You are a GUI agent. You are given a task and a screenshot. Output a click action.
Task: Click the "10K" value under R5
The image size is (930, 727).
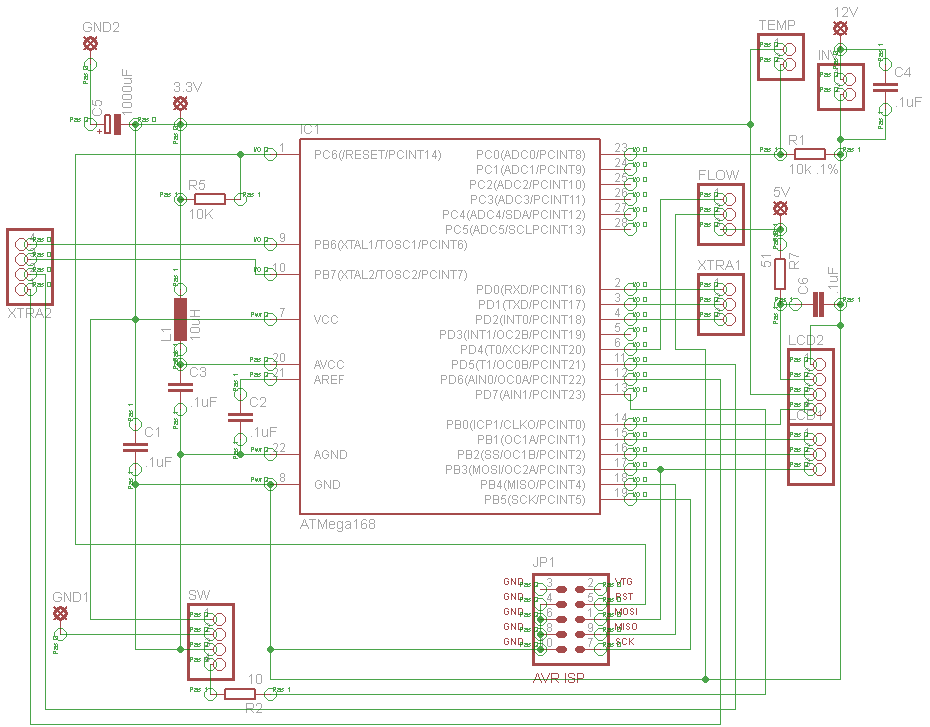coord(201,215)
